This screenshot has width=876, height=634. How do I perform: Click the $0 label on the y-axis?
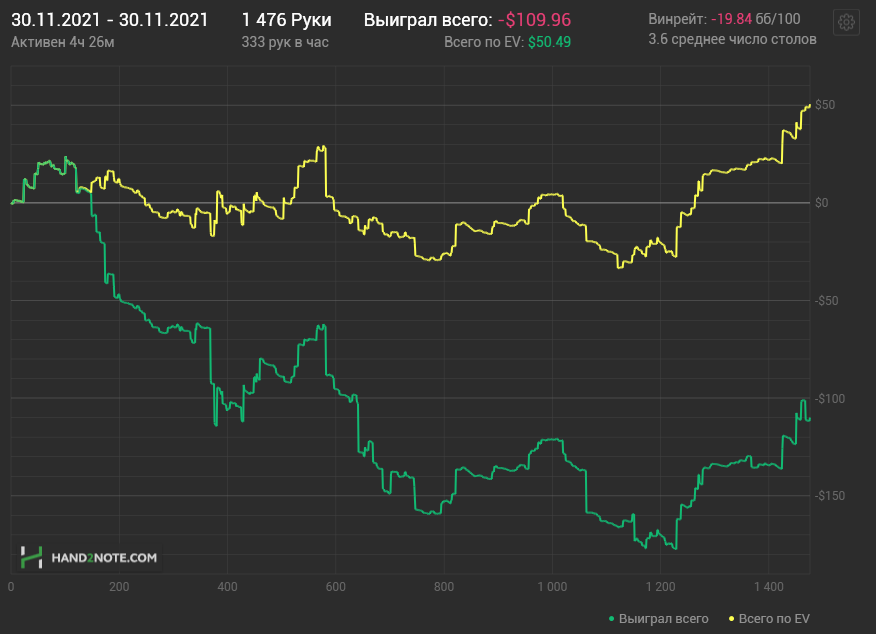point(821,203)
